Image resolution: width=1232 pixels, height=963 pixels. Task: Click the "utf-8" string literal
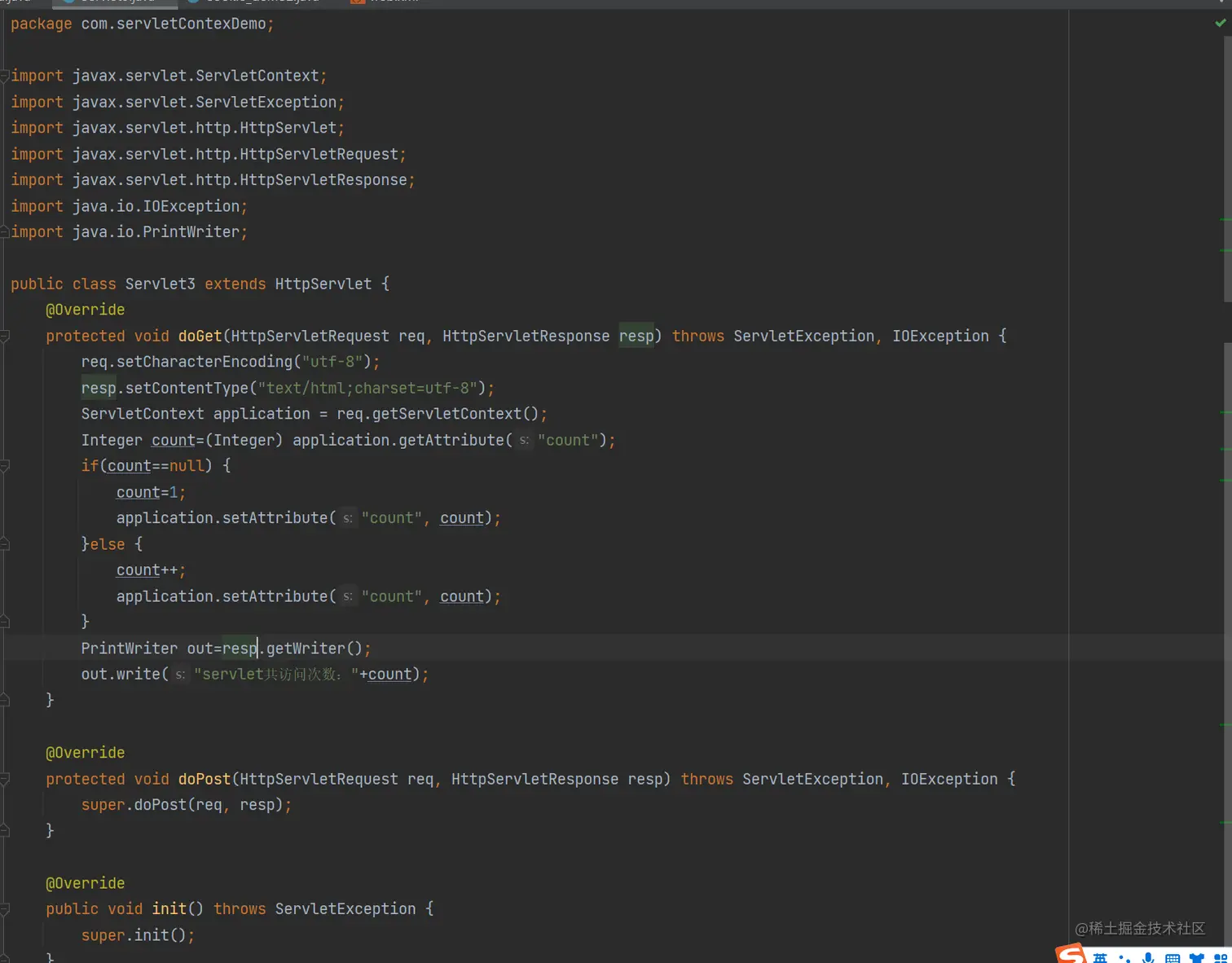[332, 362]
